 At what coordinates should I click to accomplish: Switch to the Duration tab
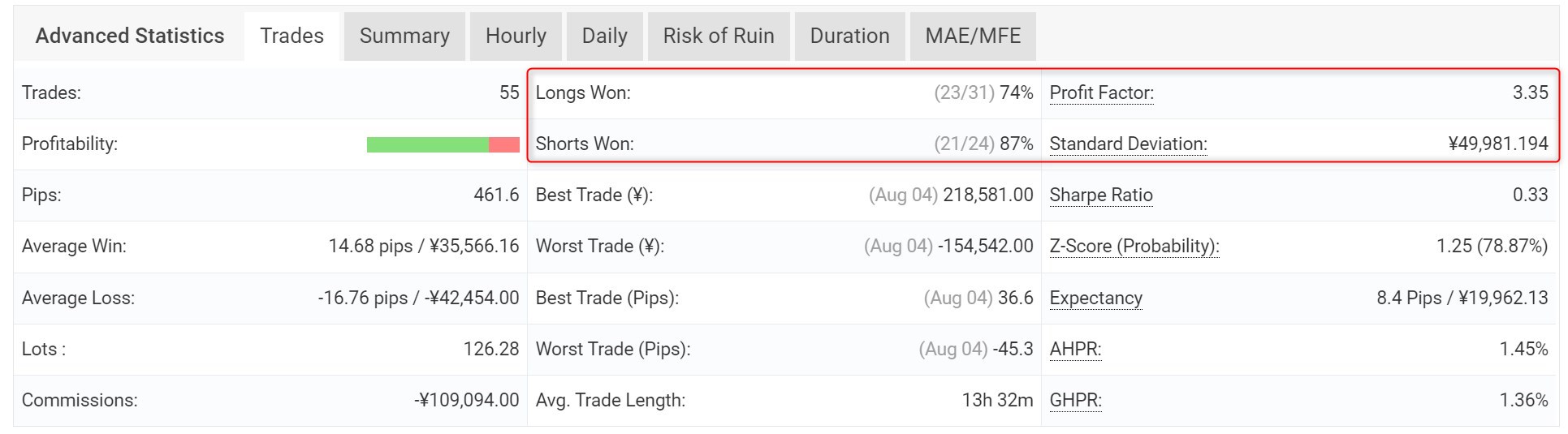coord(850,37)
